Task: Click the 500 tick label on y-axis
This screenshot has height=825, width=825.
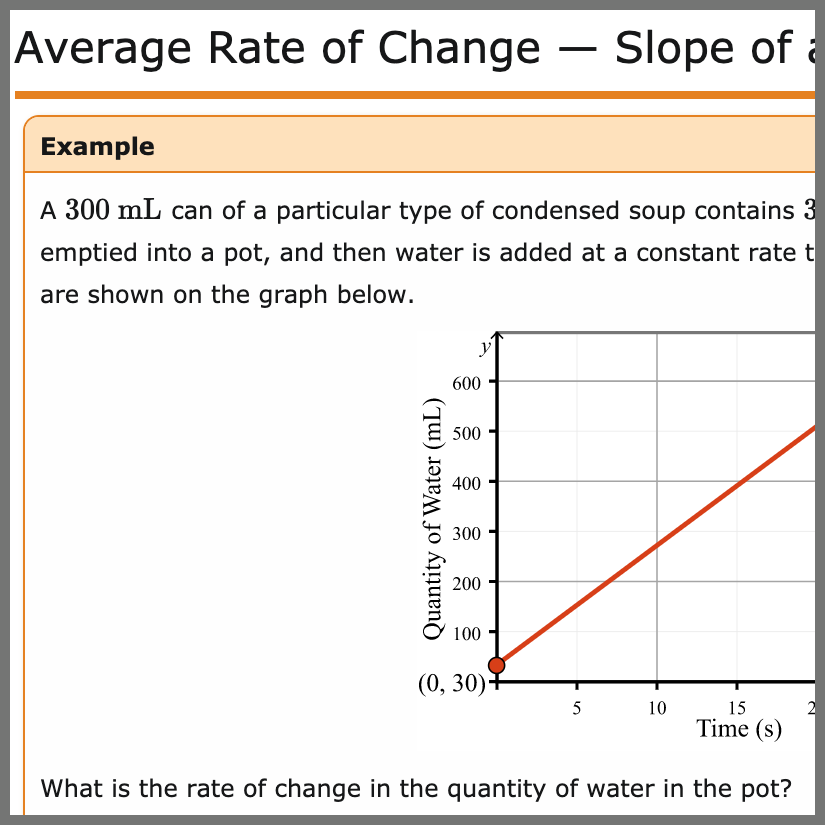Action: click(466, 432)
